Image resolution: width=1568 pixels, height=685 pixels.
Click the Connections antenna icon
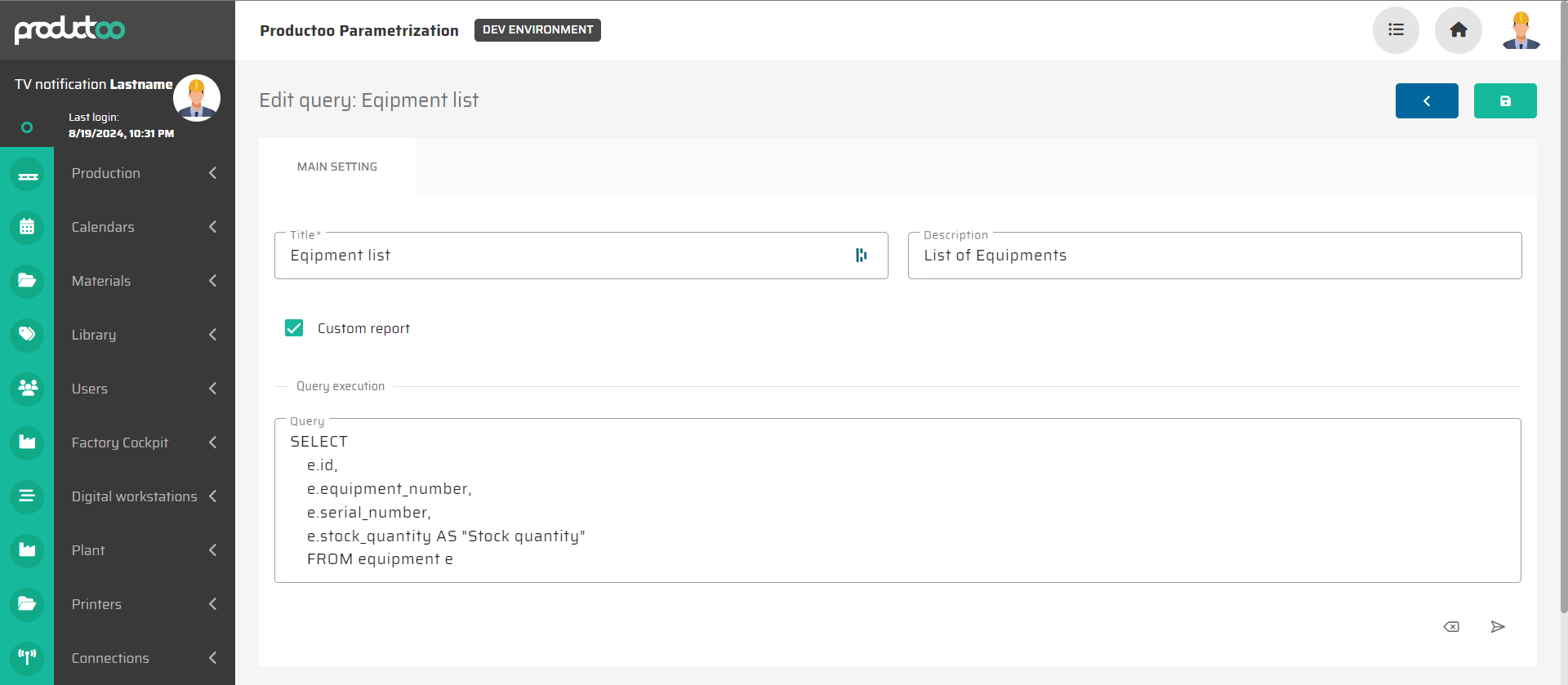(x=27, y=657)
